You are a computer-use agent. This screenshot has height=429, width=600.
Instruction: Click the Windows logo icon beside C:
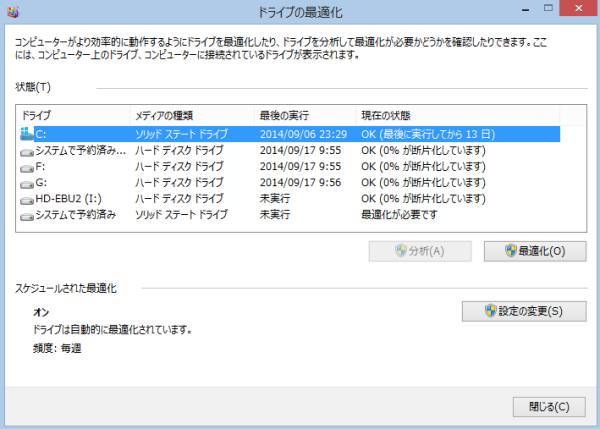click(x=27, y=133)
